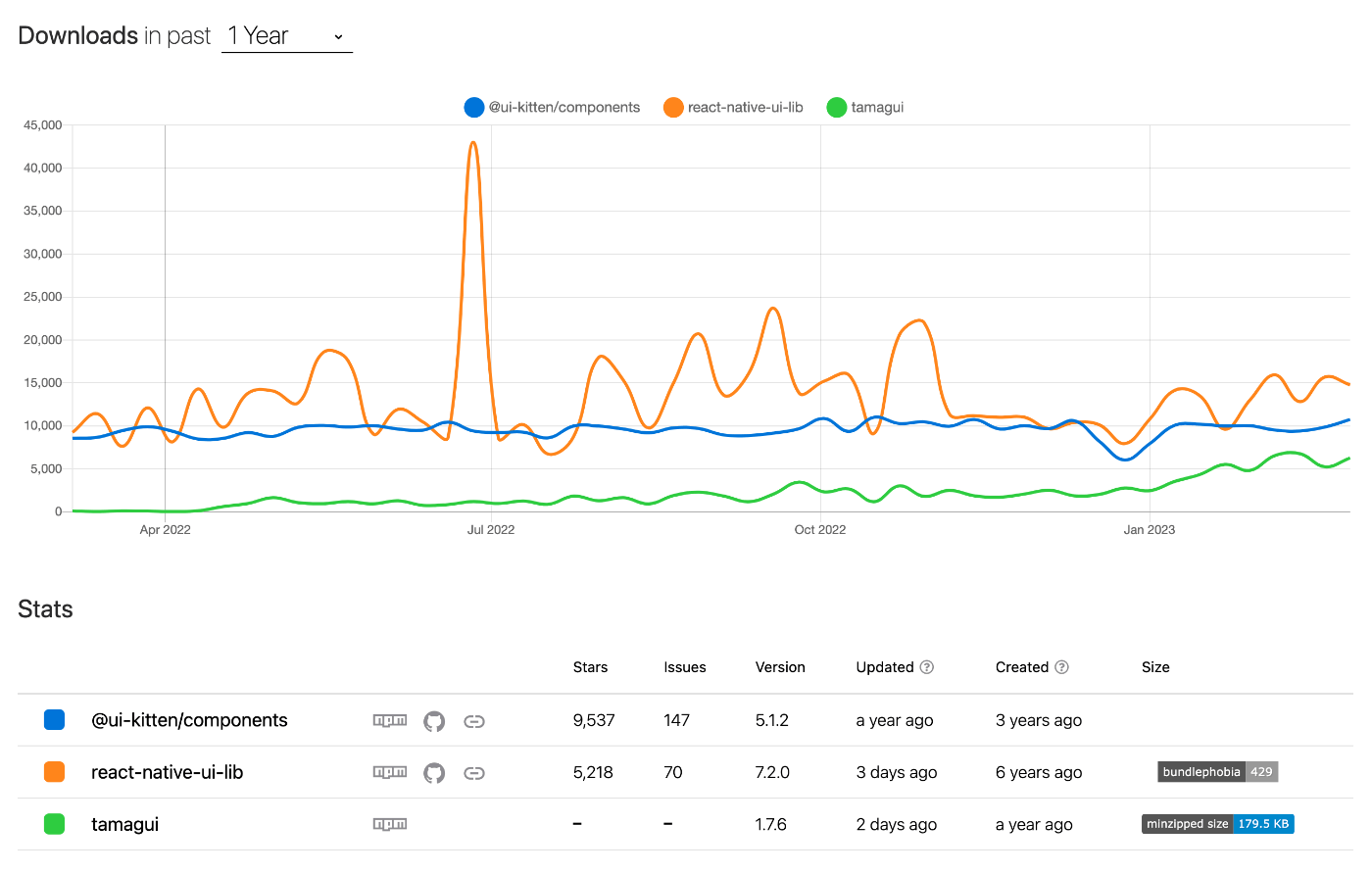This screenshot has width=1372, height=873.
Task: Open bundlephobia 429 badge for react-native-ui-lib
Action: click(x=1218, y=772)
